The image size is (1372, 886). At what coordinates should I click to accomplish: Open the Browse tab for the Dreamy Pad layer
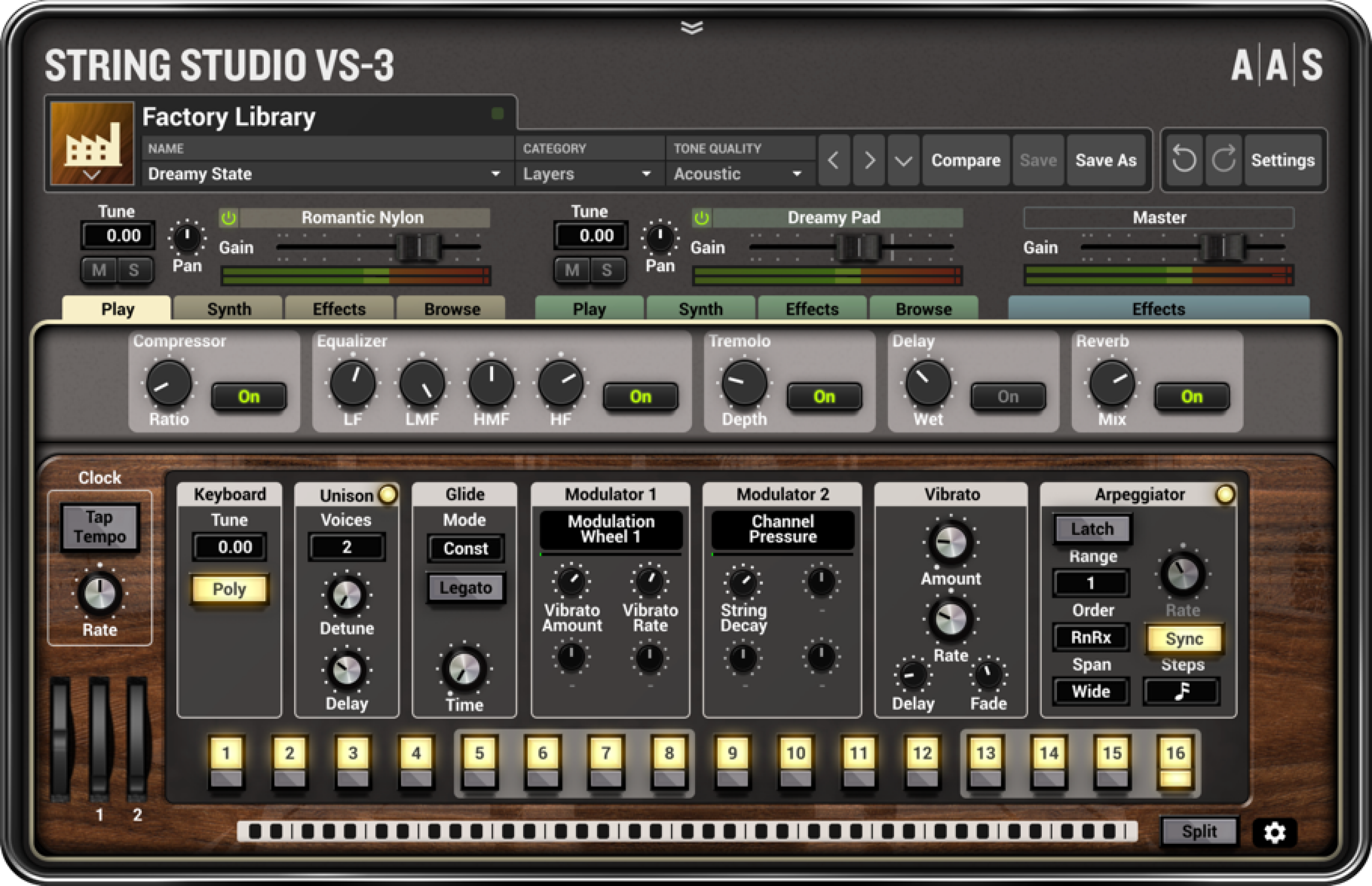pyautogui.click(x=923, y=309)
